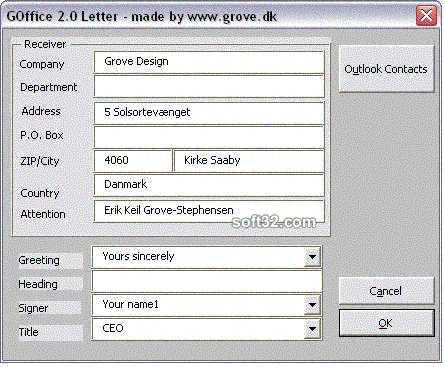Click the CEO title combo box
The height and width of the screenshot is (367, 445).
click(x=206, y=329)
